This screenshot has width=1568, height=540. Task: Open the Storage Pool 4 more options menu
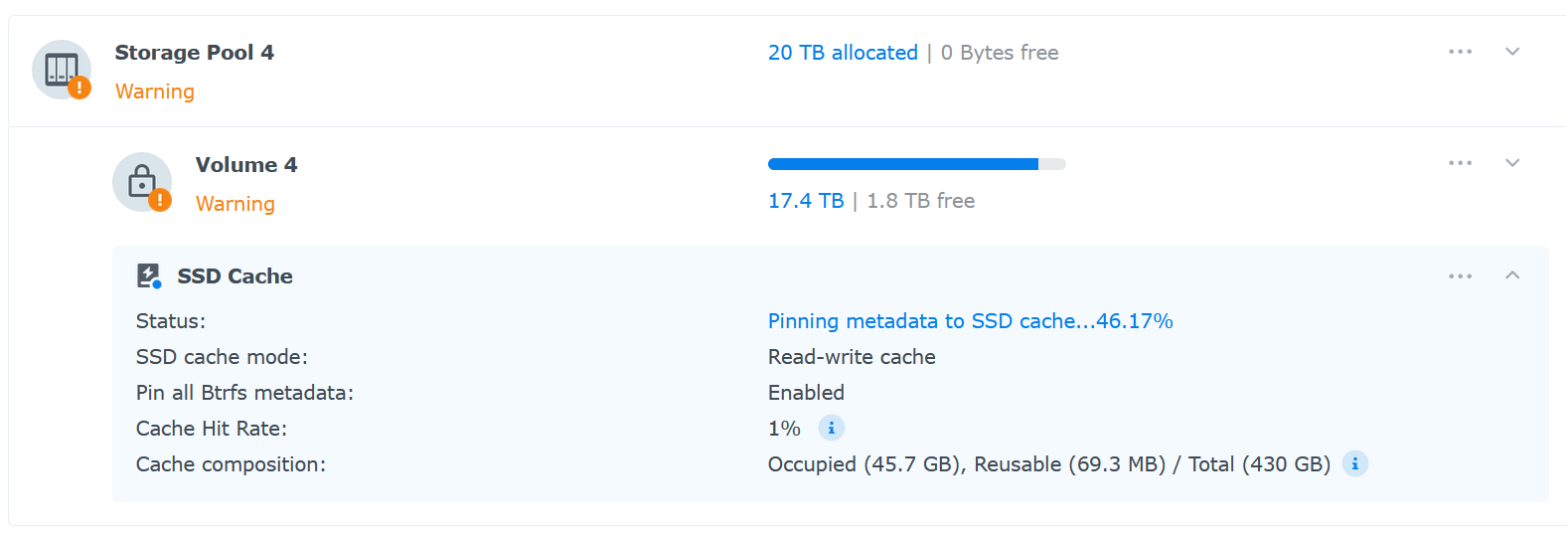coord(1460,52)
